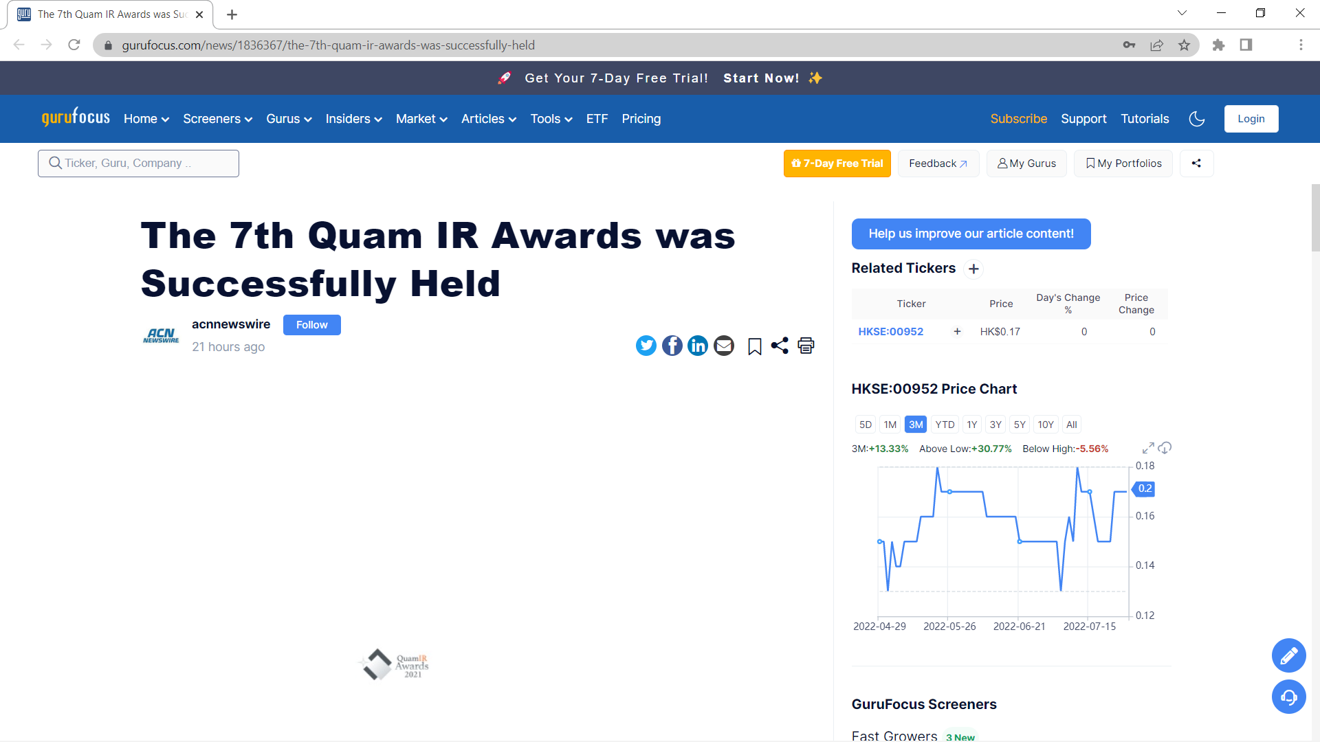
Task: Select 3M chart range
Action: (x=916, y=425)
